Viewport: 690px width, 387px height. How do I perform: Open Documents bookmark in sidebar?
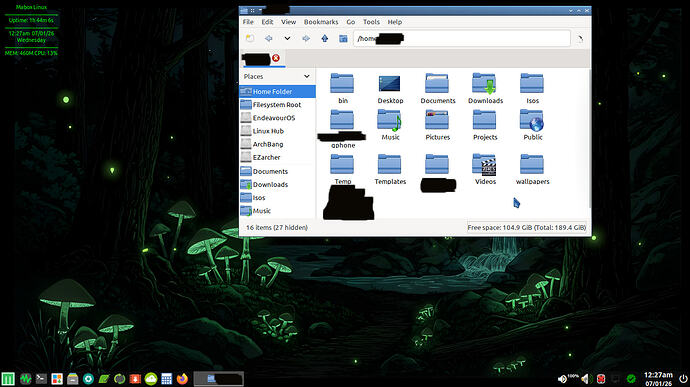point(277,171)
